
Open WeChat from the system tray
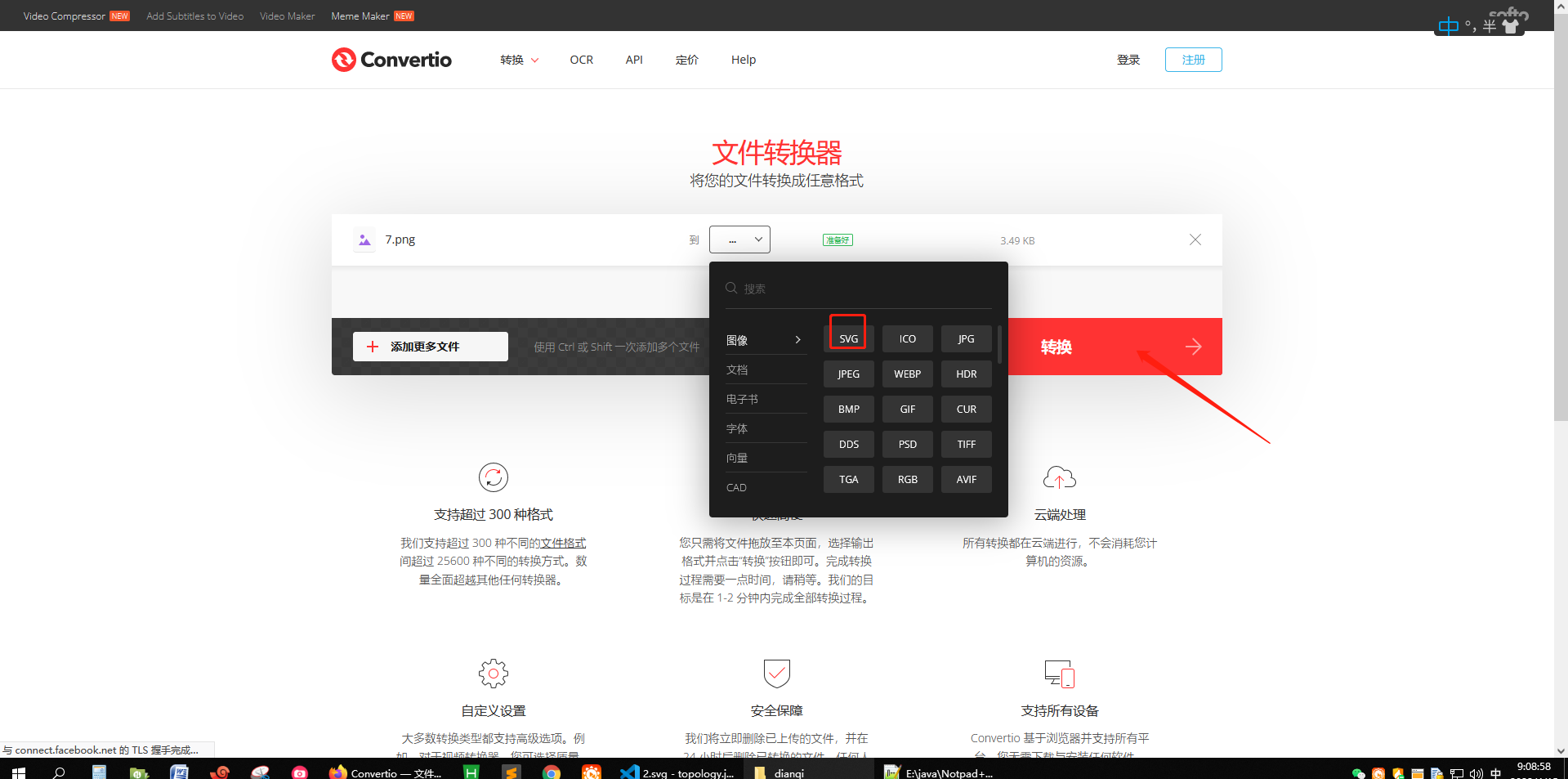(x=1359, y=772)
